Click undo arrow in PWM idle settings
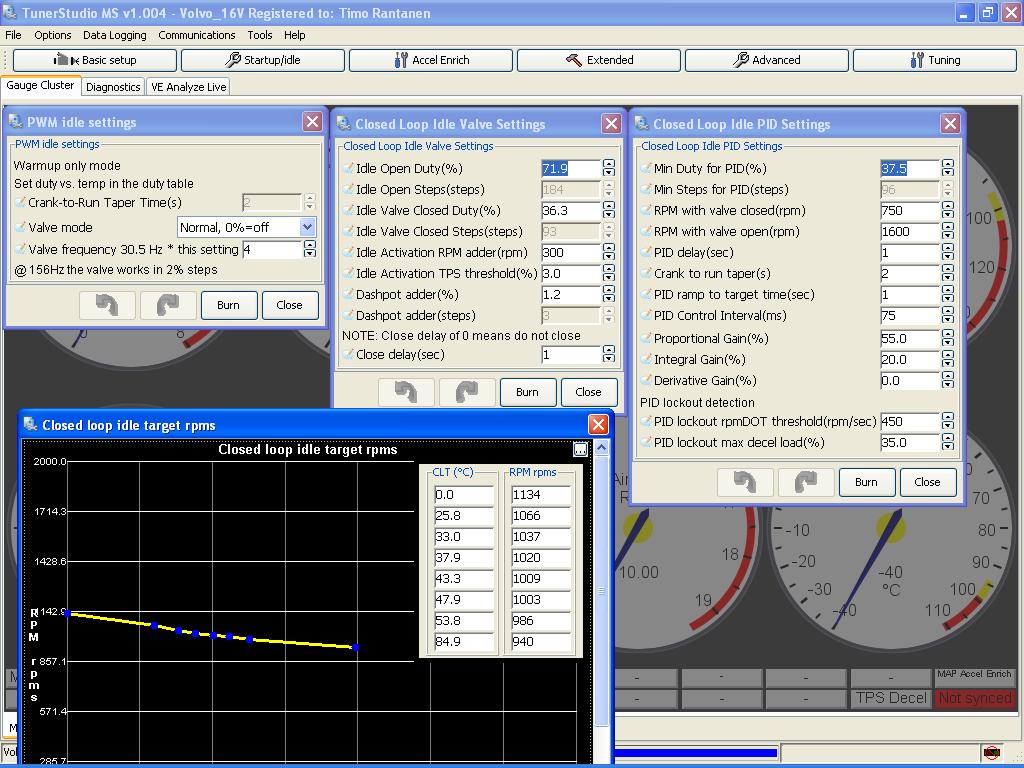This screenshot has height=768, width=1024. pyautogui.click(x=107, y=305)
